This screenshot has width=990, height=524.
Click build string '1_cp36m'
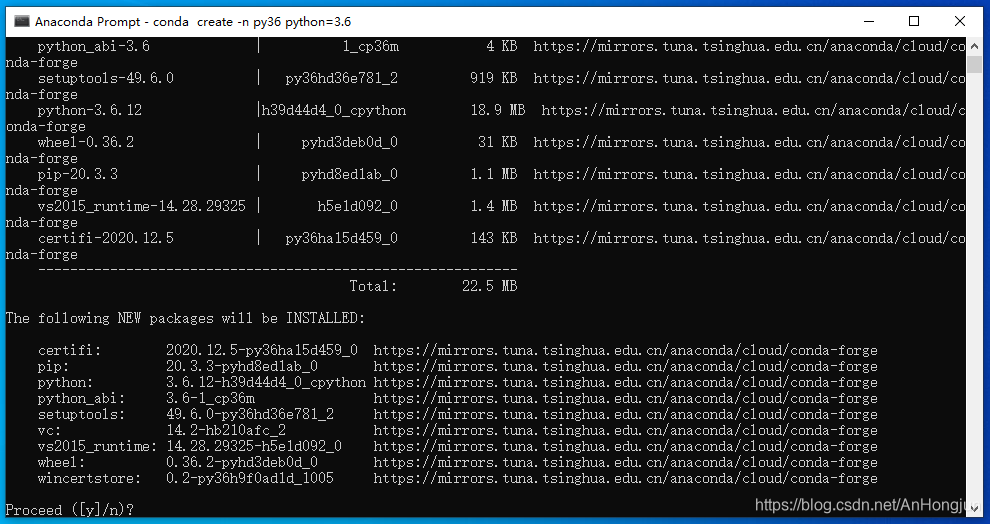pos(371,46)
